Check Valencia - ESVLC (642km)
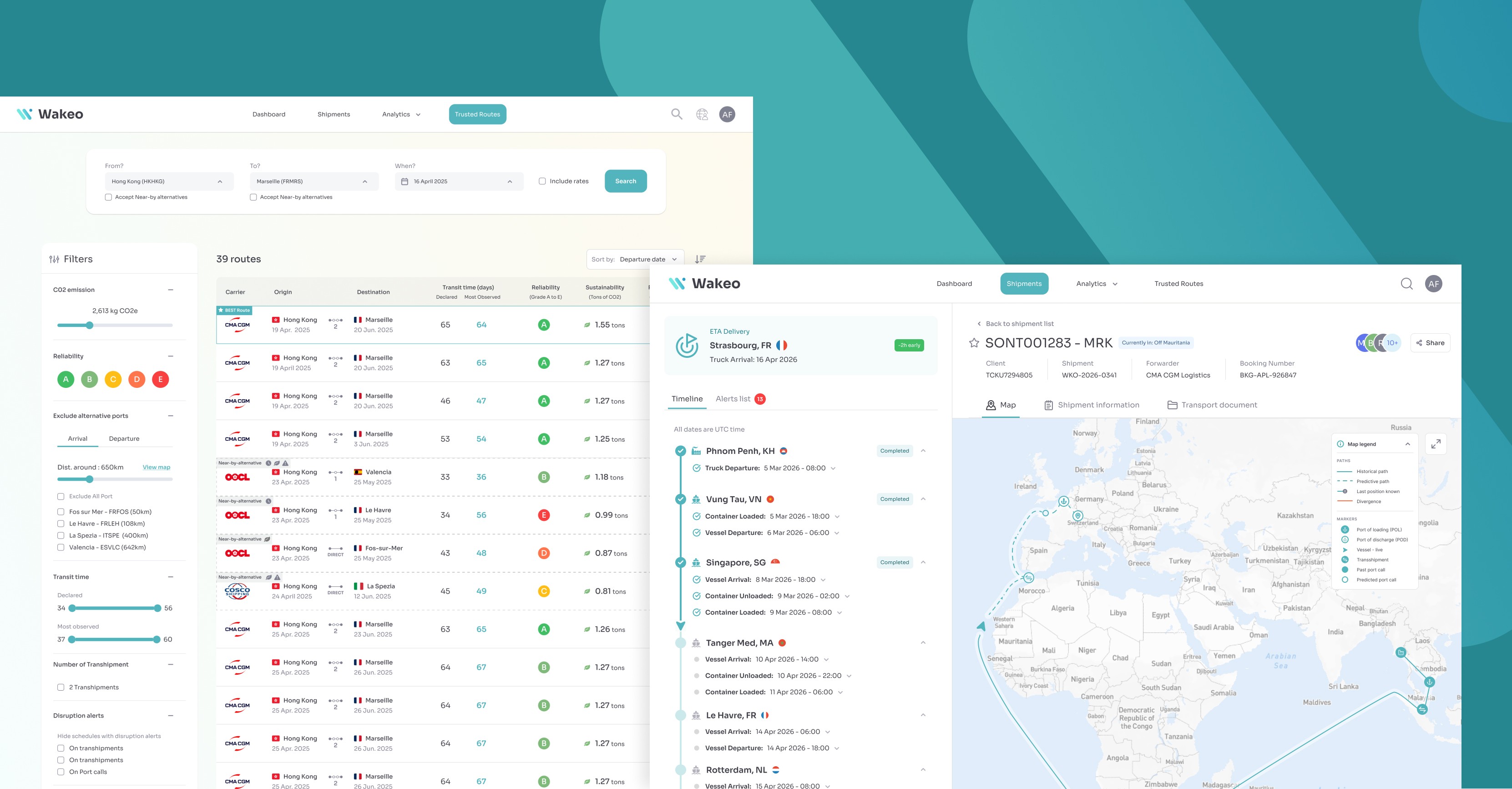Image resolution: width=1512 pixels, height=789 pixels. pyautogui.click(x=61, y=547)
